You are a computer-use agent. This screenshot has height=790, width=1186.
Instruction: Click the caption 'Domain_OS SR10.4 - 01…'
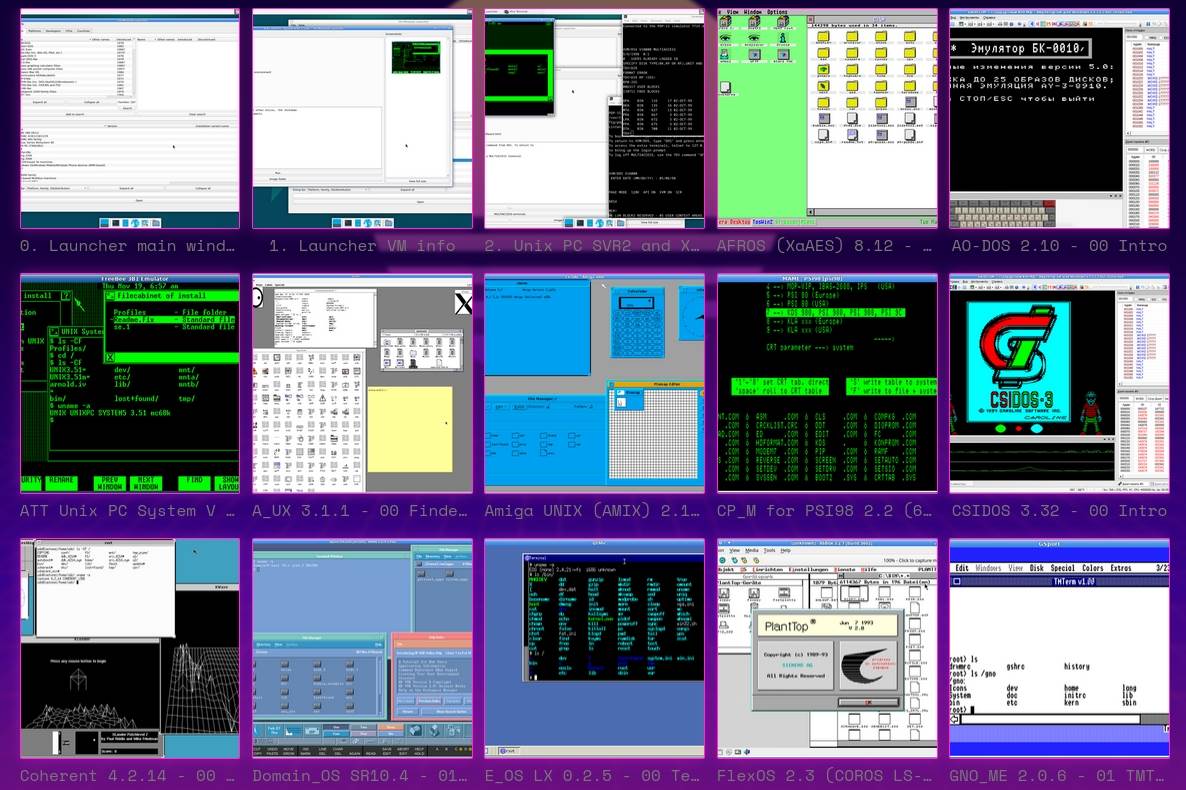360,776
